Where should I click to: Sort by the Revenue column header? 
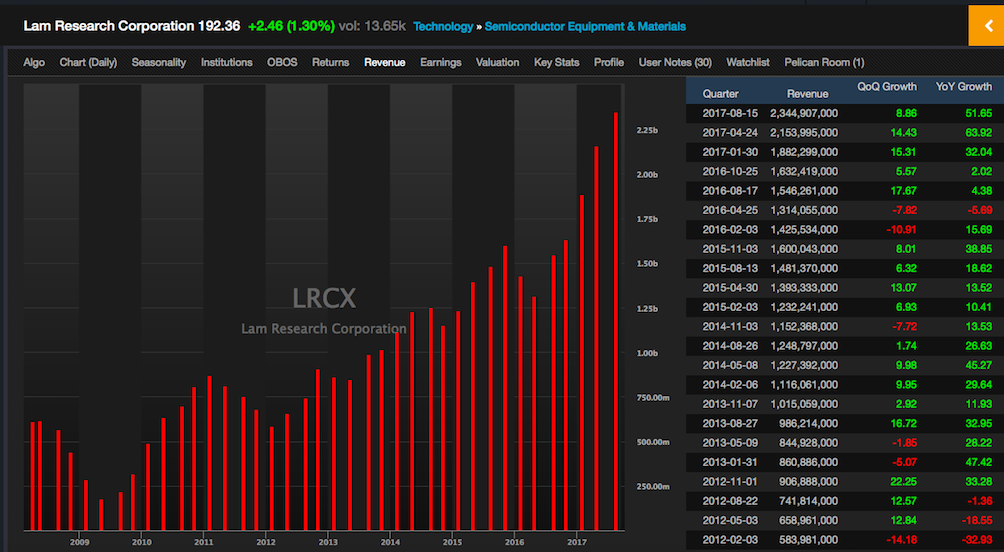pyautogui.click(x=807, y=93)
